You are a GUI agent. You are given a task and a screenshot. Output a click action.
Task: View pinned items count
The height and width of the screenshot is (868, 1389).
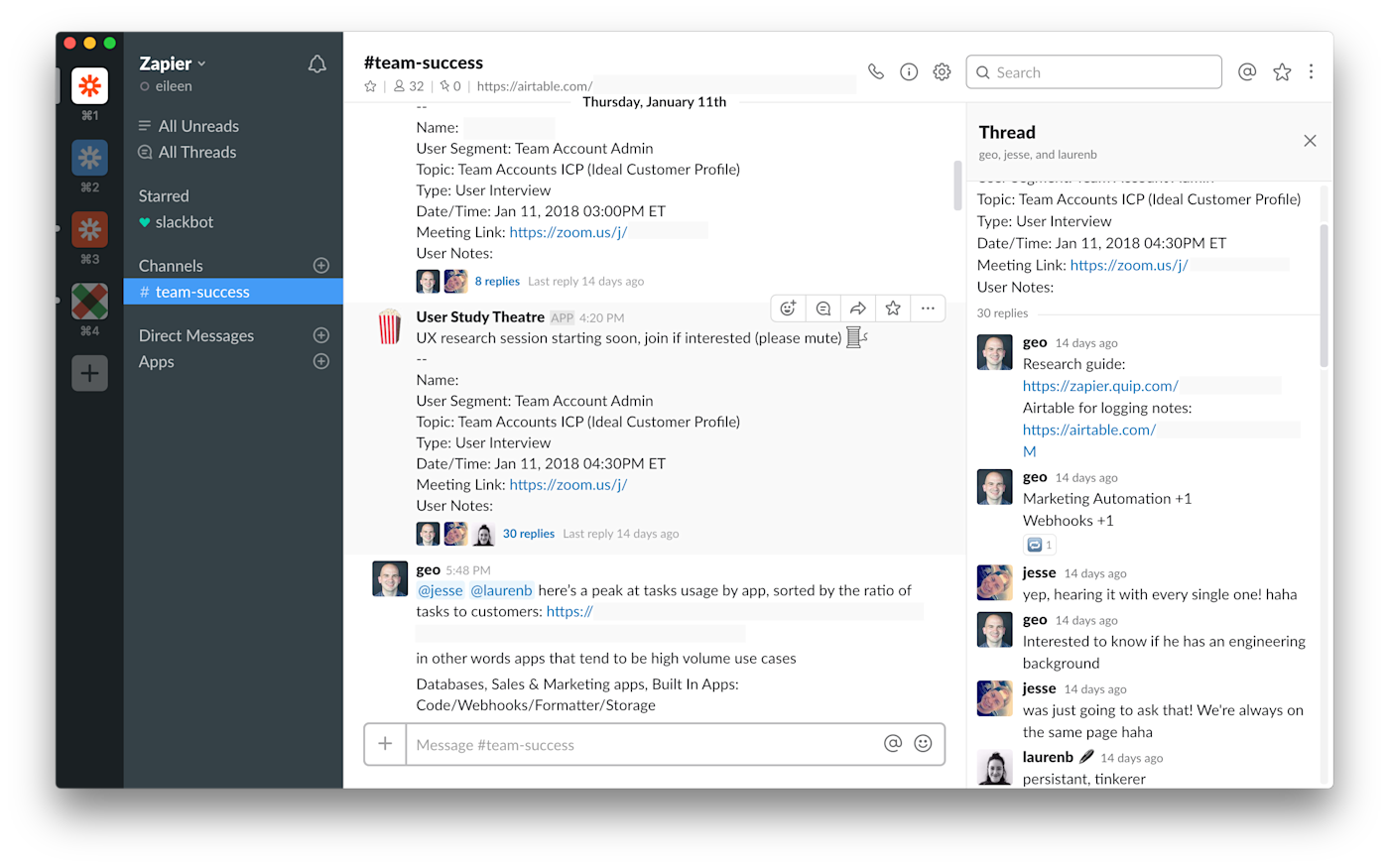point(450,86)
